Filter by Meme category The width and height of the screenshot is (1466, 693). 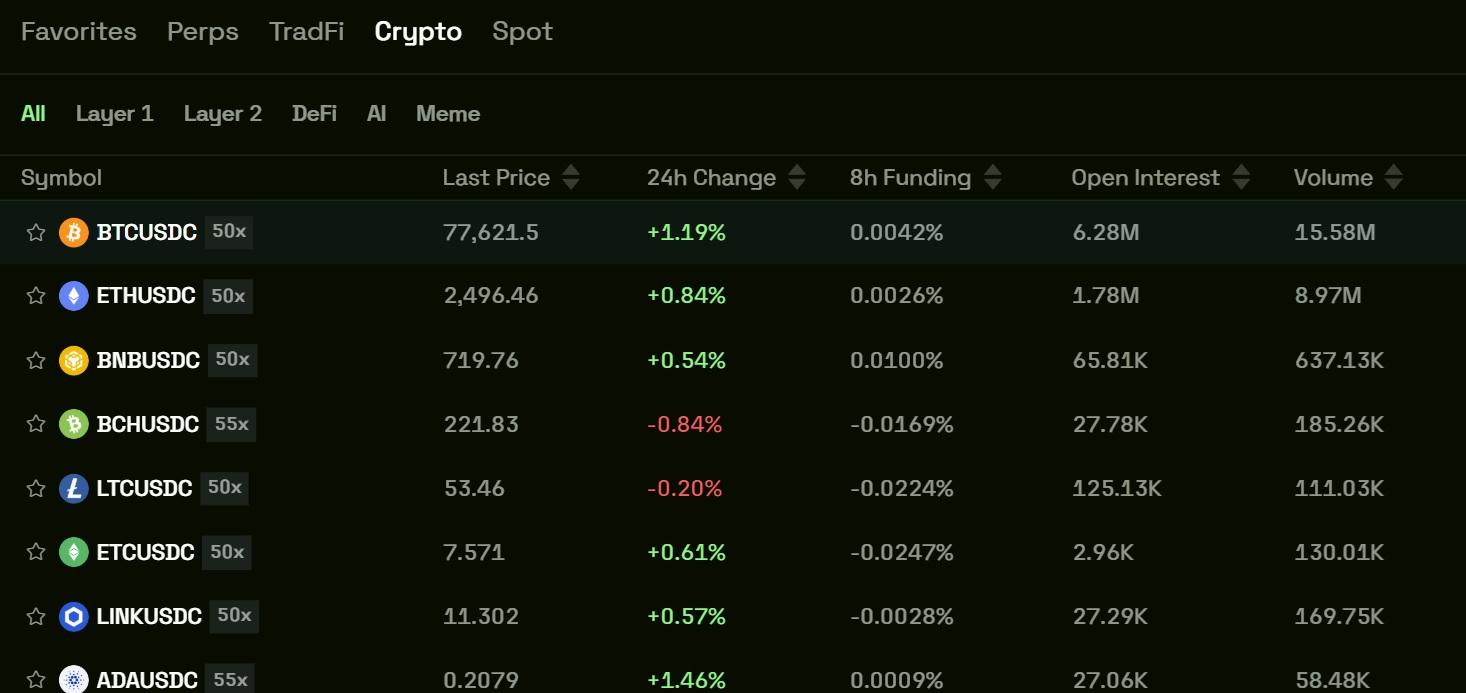448,114
